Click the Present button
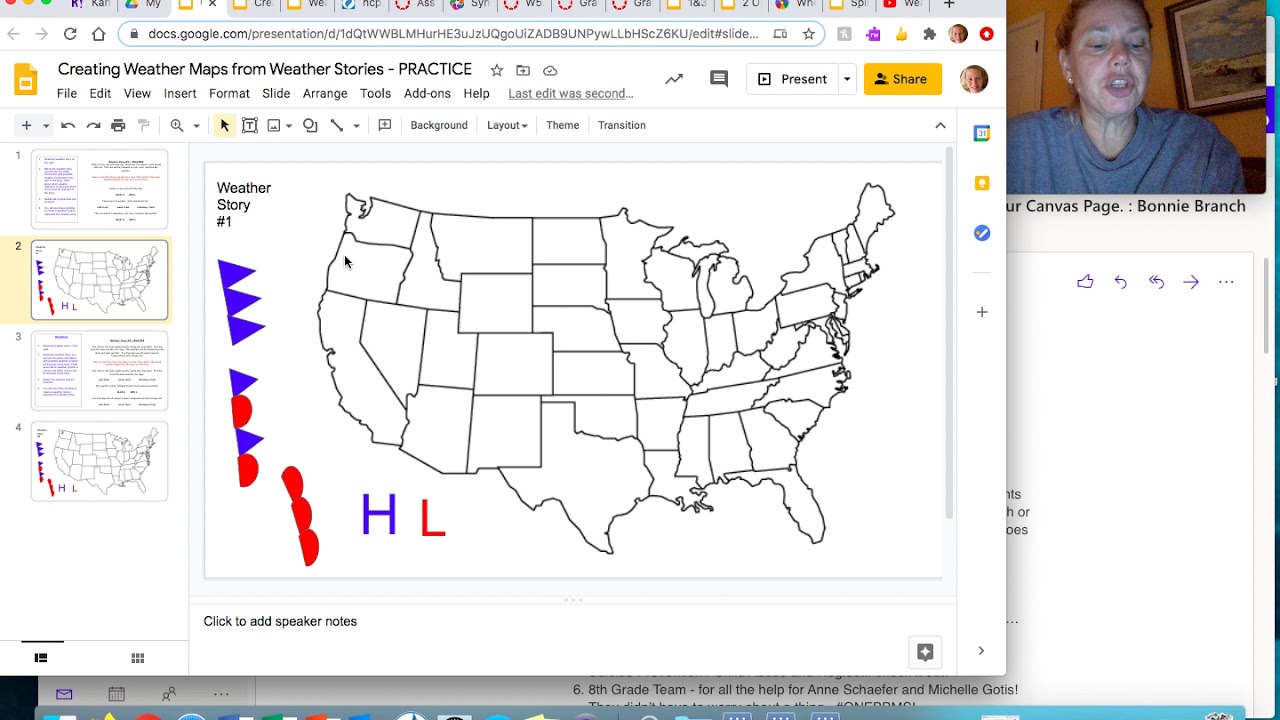 click(x=793, y=79)
